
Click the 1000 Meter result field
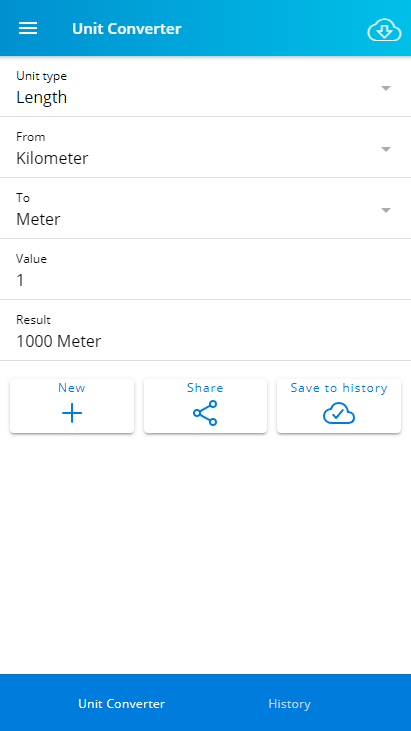(206, 331)
